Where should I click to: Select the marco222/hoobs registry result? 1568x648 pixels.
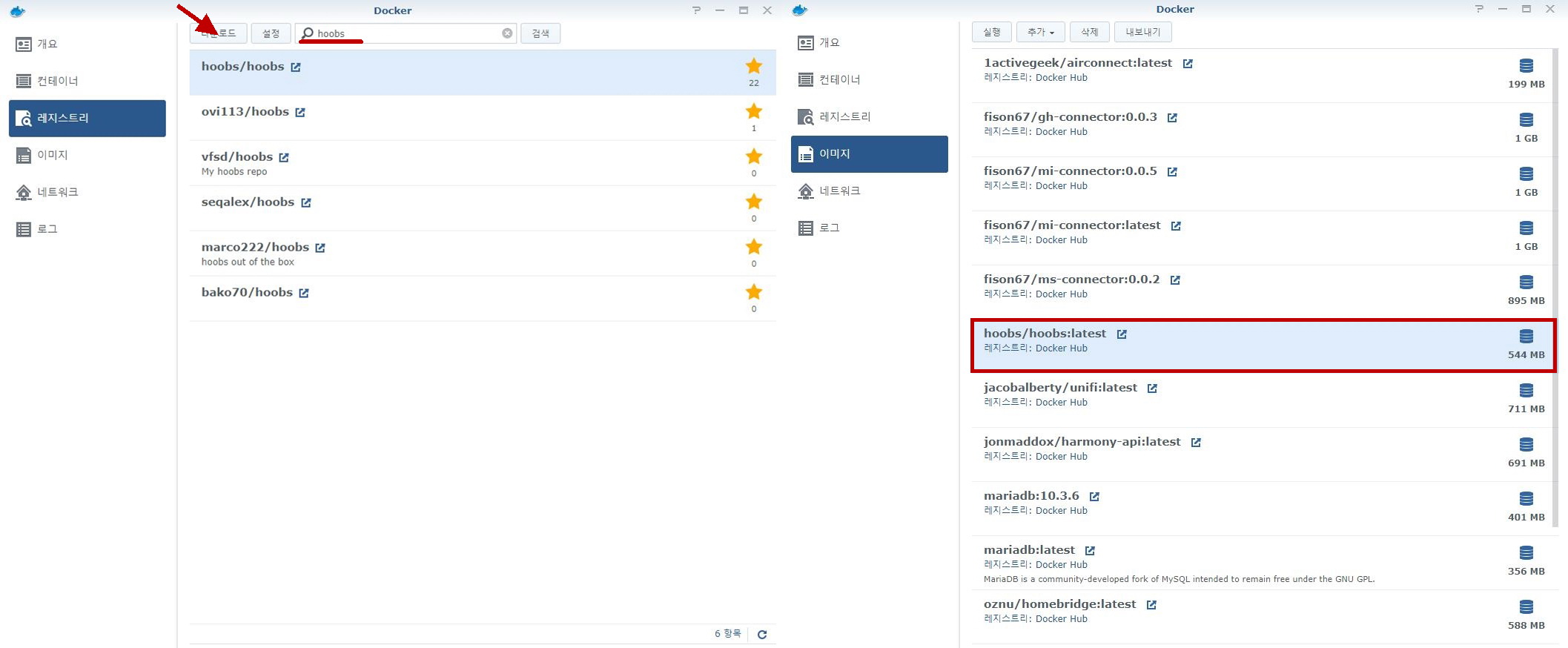(483, 254)
